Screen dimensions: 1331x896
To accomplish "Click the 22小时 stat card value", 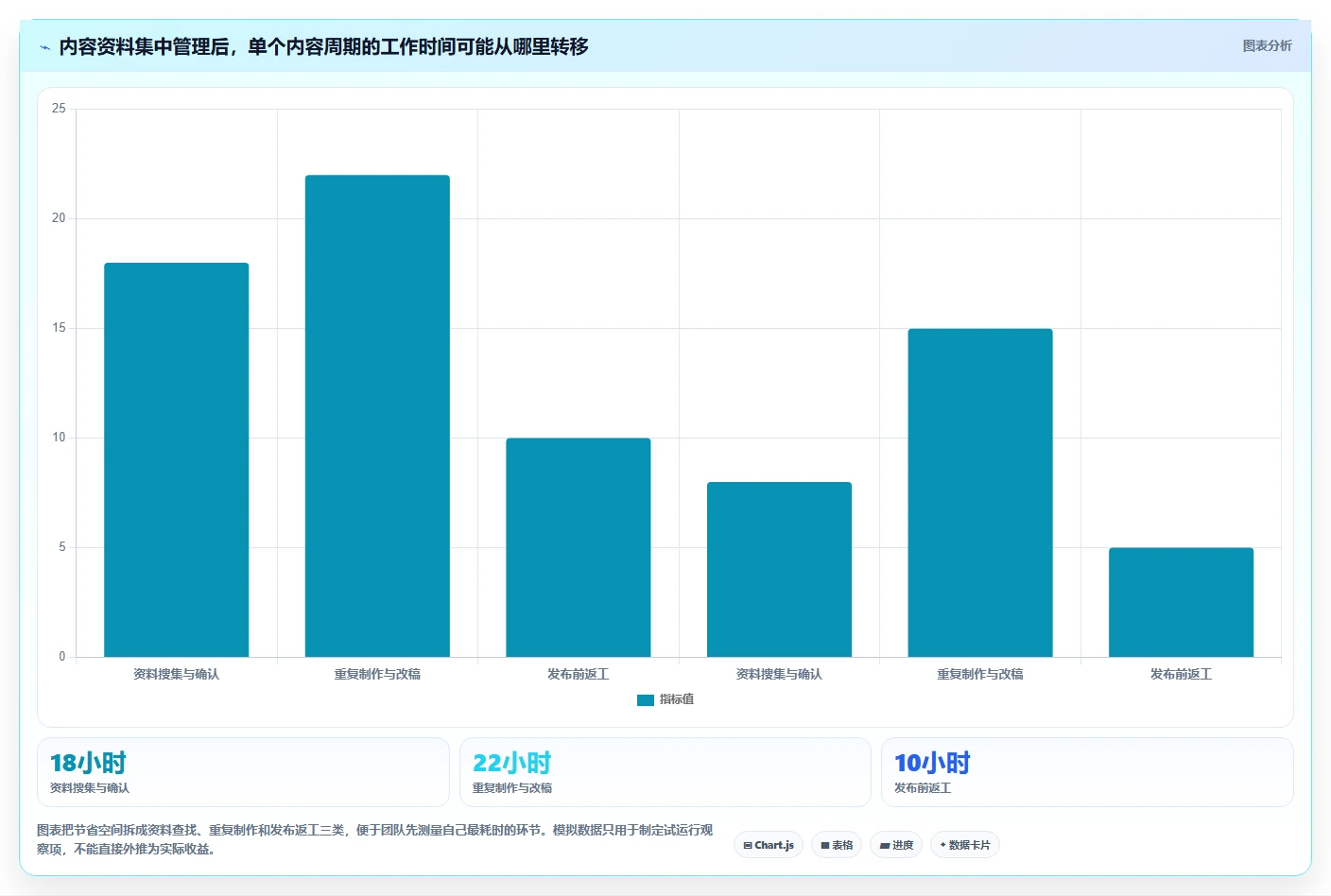I will pos(511,763).
